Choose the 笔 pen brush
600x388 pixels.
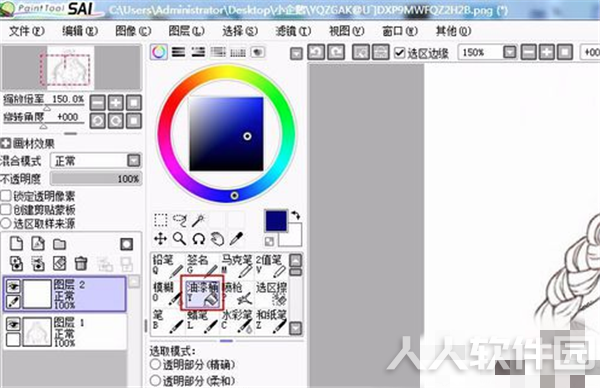168,321
